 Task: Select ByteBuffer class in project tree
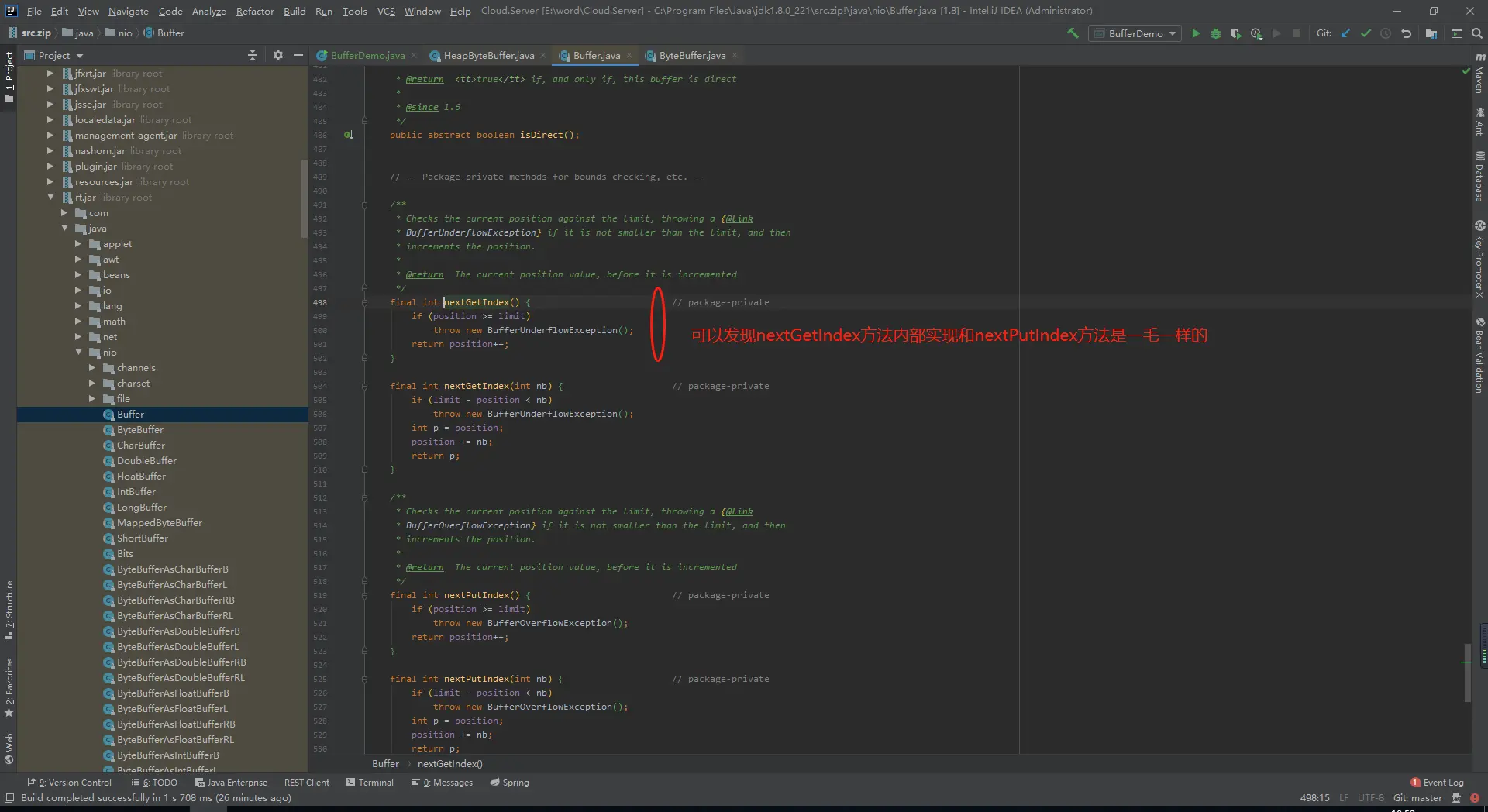[x=140, y=430]
